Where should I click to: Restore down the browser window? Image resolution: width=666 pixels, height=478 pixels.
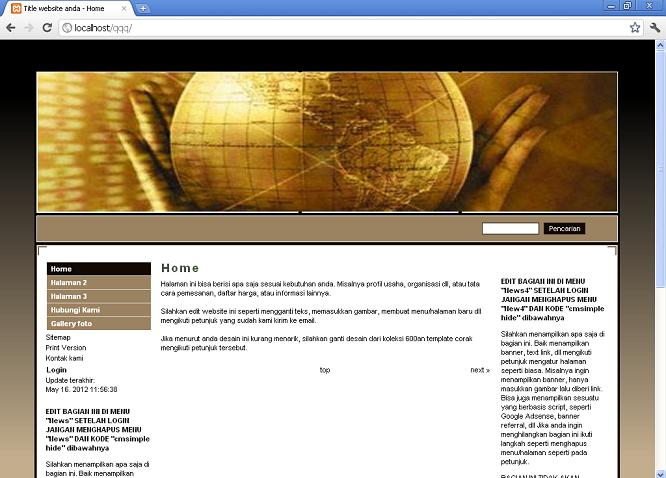[627, 6]
